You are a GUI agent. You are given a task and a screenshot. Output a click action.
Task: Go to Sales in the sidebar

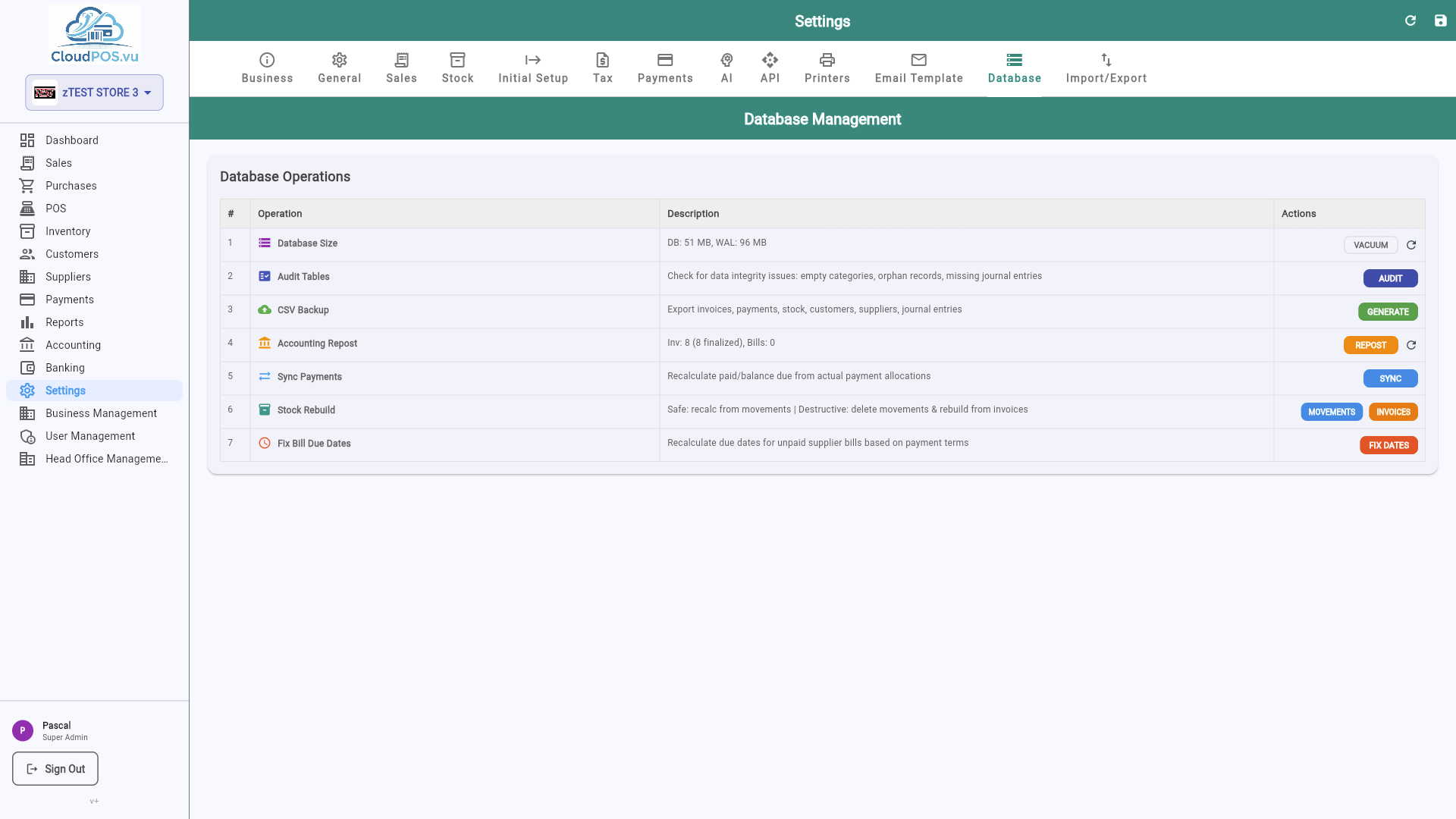[x=94, y=163]
